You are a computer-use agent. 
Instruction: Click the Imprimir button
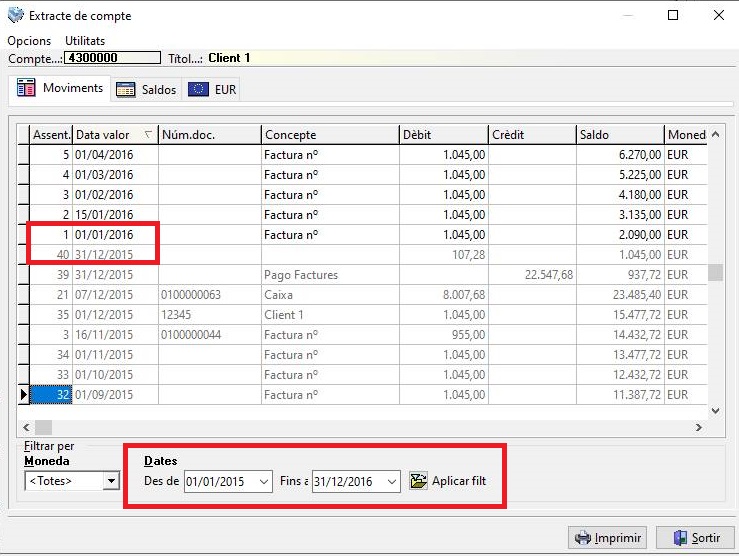[x=607, y=538]
